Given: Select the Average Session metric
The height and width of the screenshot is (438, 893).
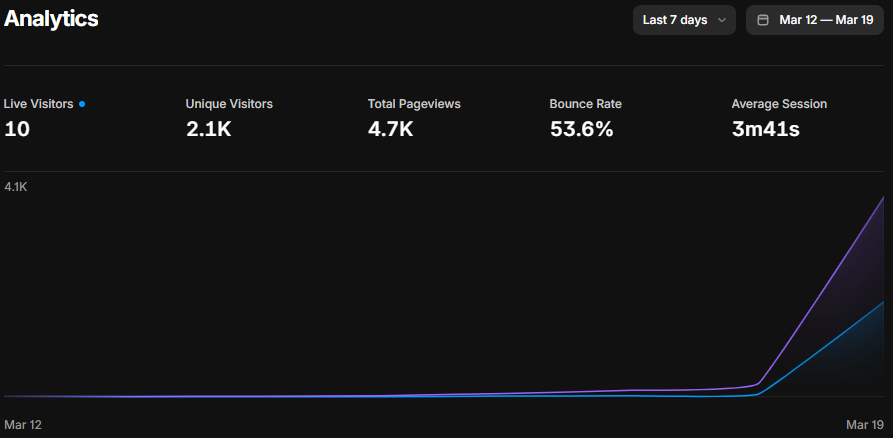Looking at the screenshot, I should click(x=779, y=118).
